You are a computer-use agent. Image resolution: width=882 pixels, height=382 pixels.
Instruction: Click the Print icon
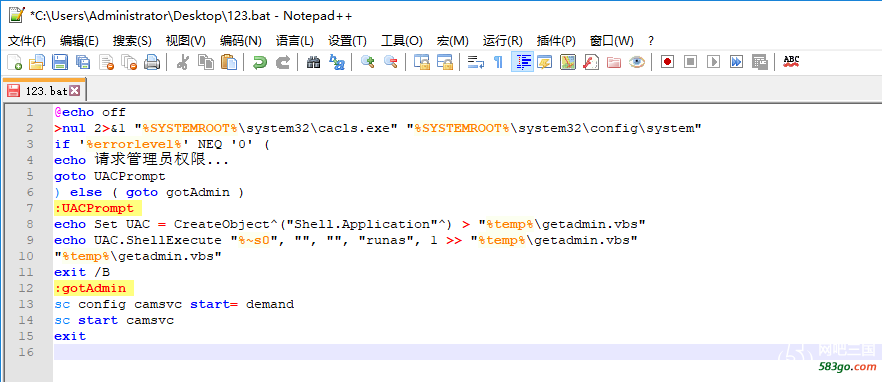[152, 62]
